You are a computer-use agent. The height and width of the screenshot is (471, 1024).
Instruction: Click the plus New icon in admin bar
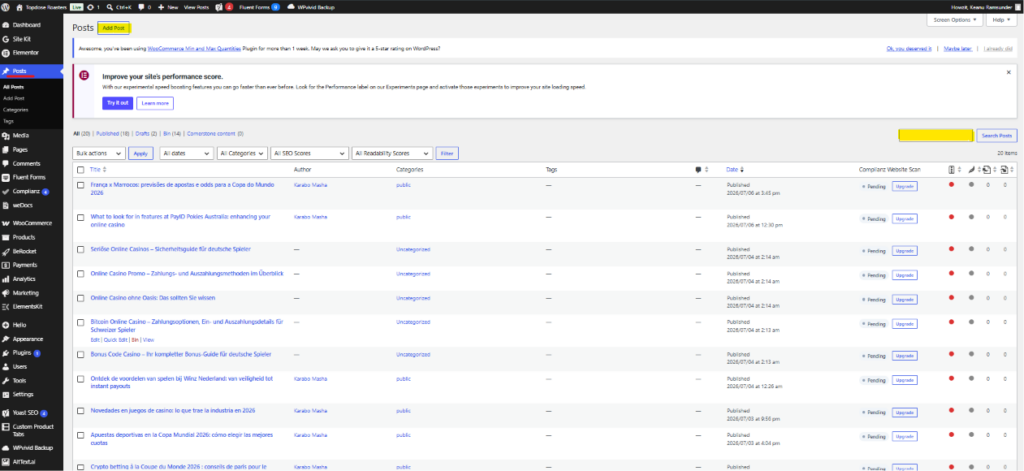161,7
